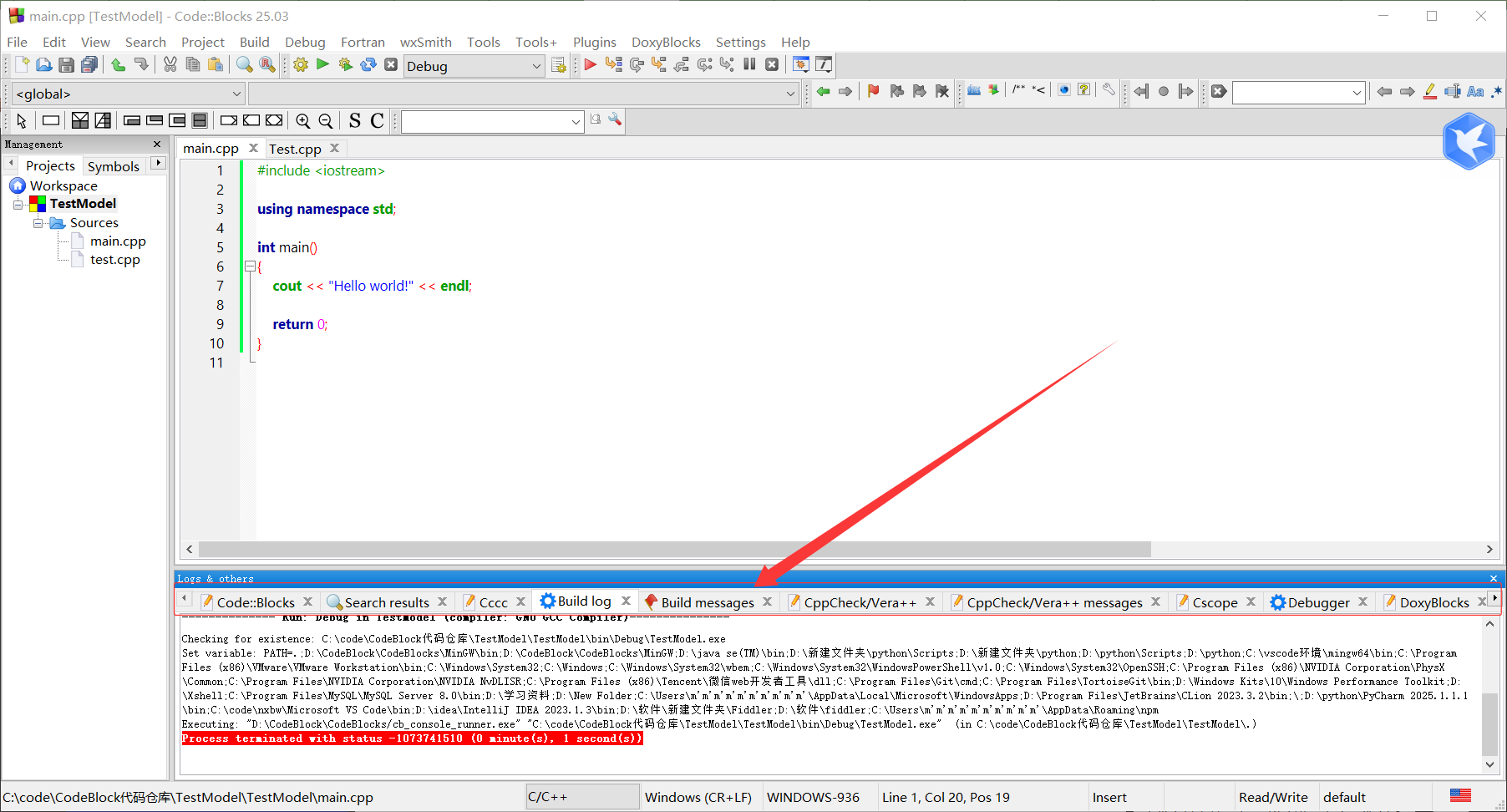Open Find with the magnifier icon

click(243, 64)
